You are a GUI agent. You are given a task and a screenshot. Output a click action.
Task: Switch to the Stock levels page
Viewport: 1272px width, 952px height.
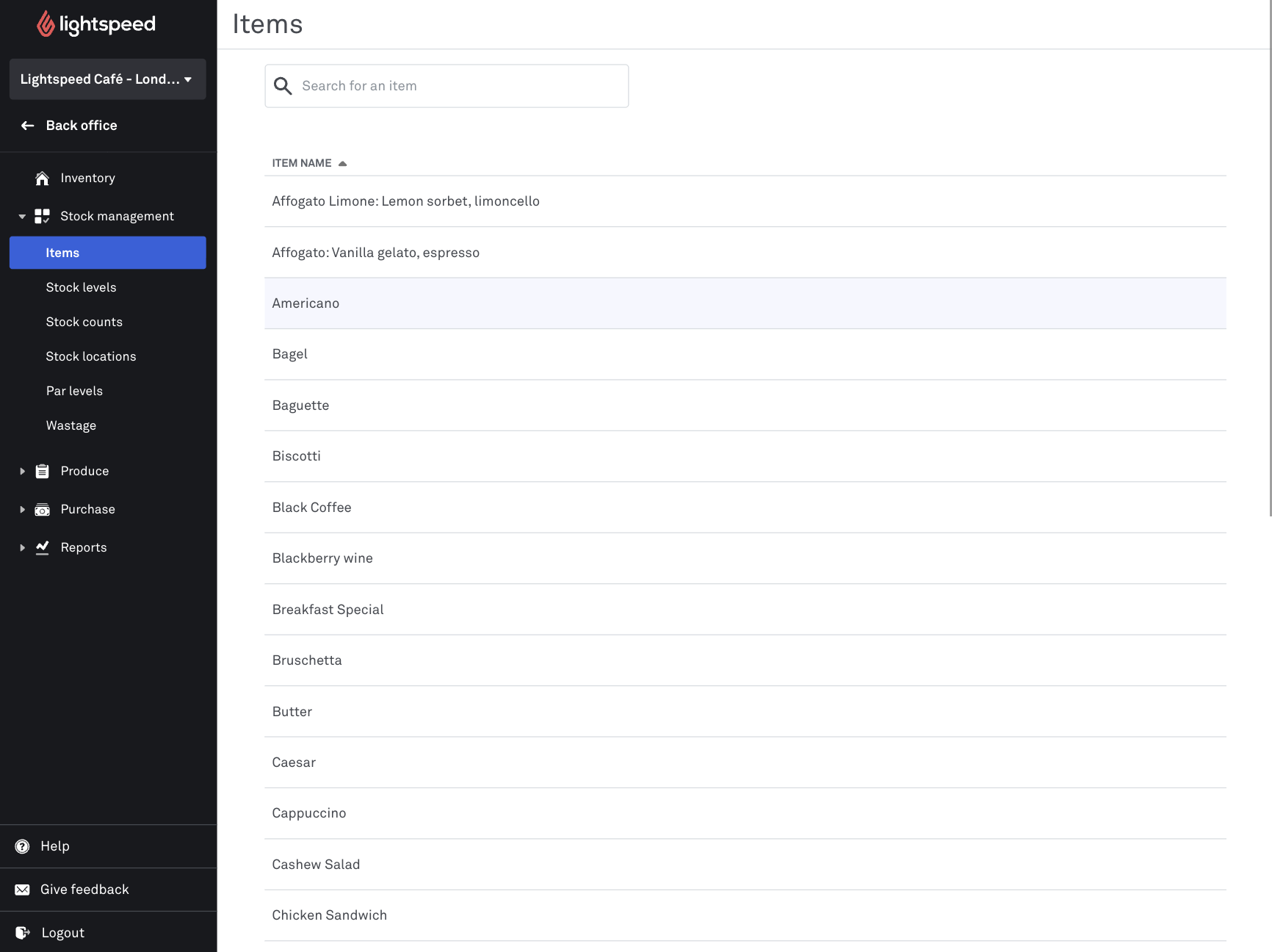click(x=82, y=287)
